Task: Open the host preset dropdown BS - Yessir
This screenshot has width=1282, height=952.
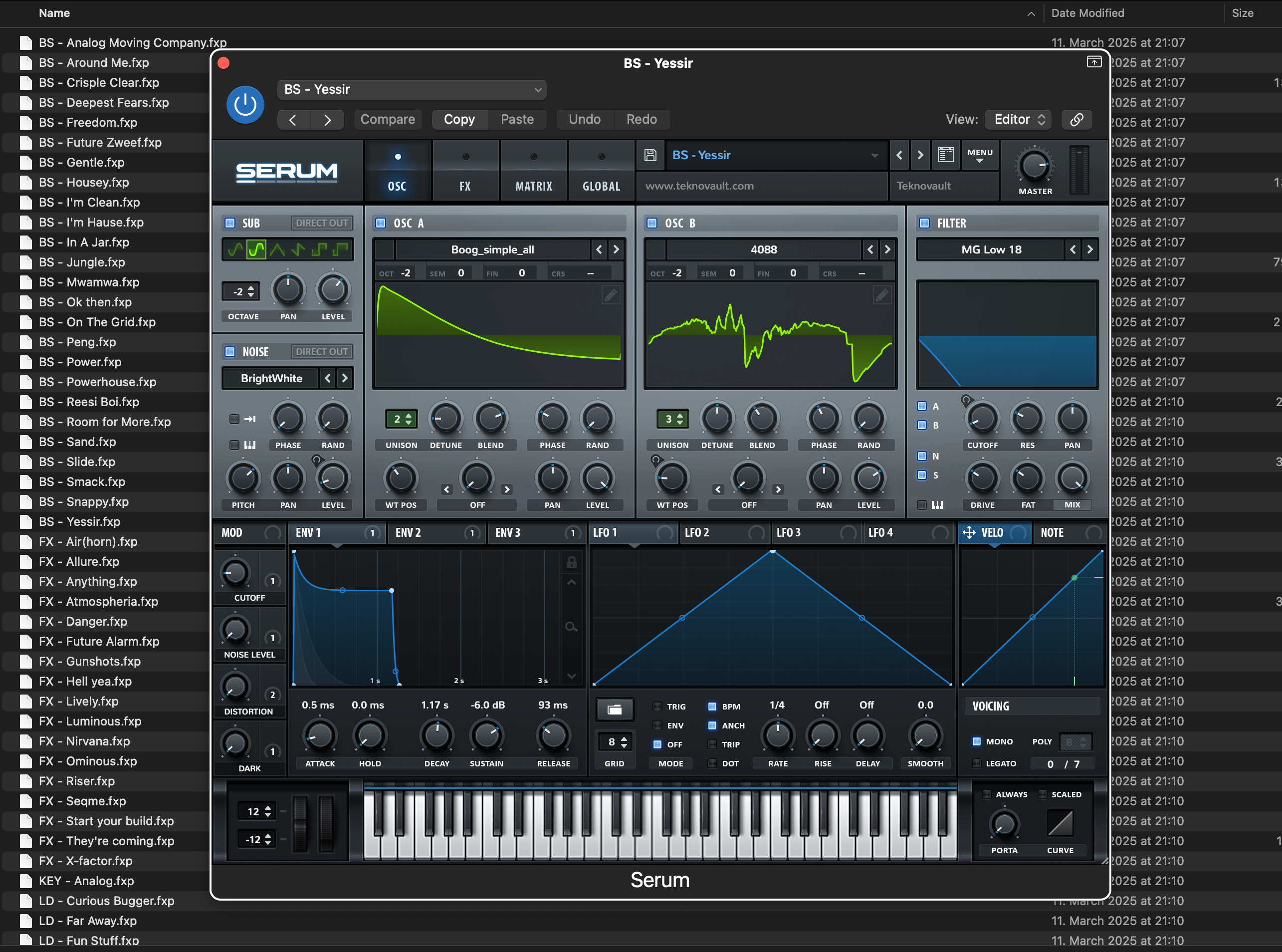Action: [x=412, y=89]
